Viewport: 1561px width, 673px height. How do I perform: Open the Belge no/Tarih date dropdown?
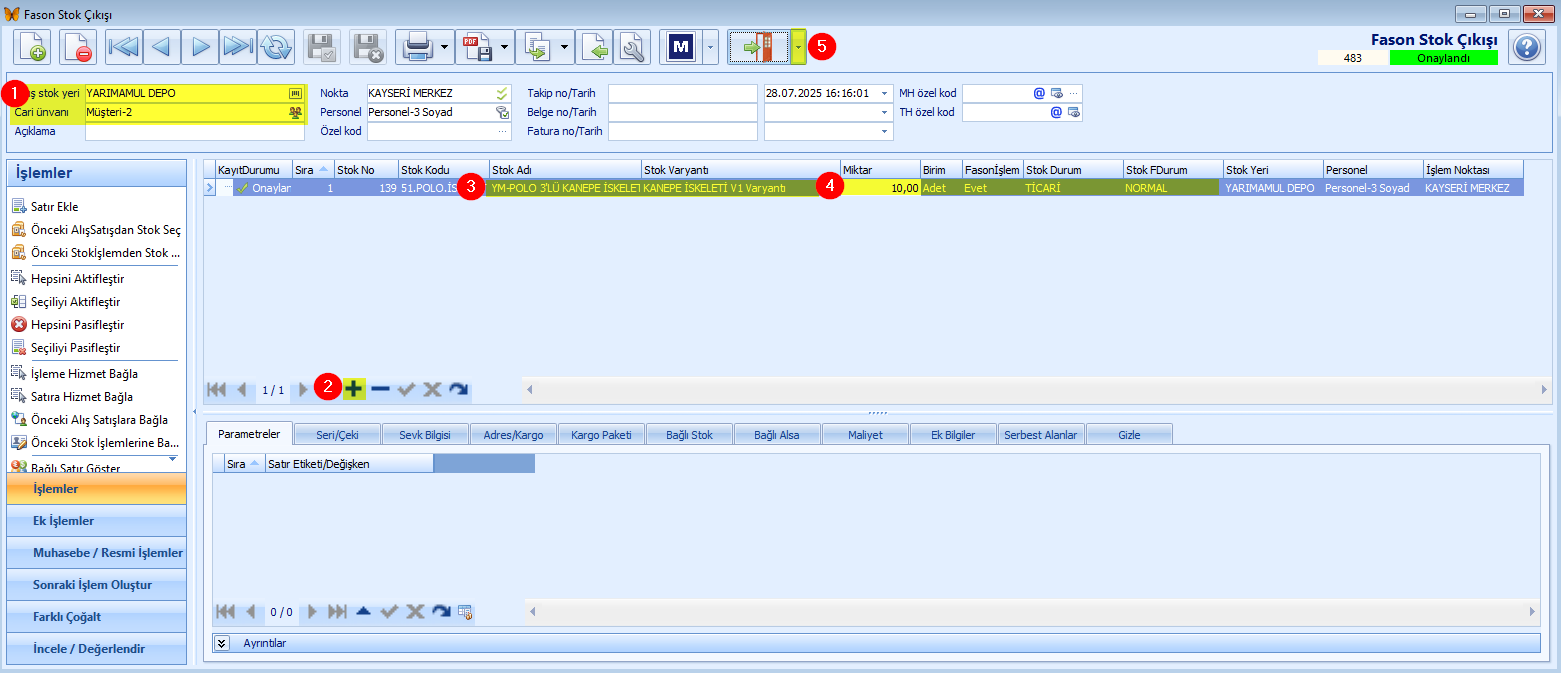pos(885,113)
